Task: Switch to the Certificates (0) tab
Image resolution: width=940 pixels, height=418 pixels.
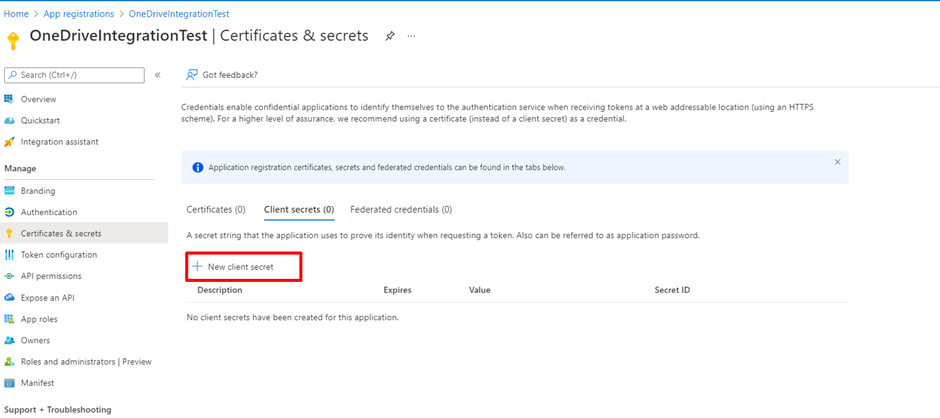Action: (216, 210)
